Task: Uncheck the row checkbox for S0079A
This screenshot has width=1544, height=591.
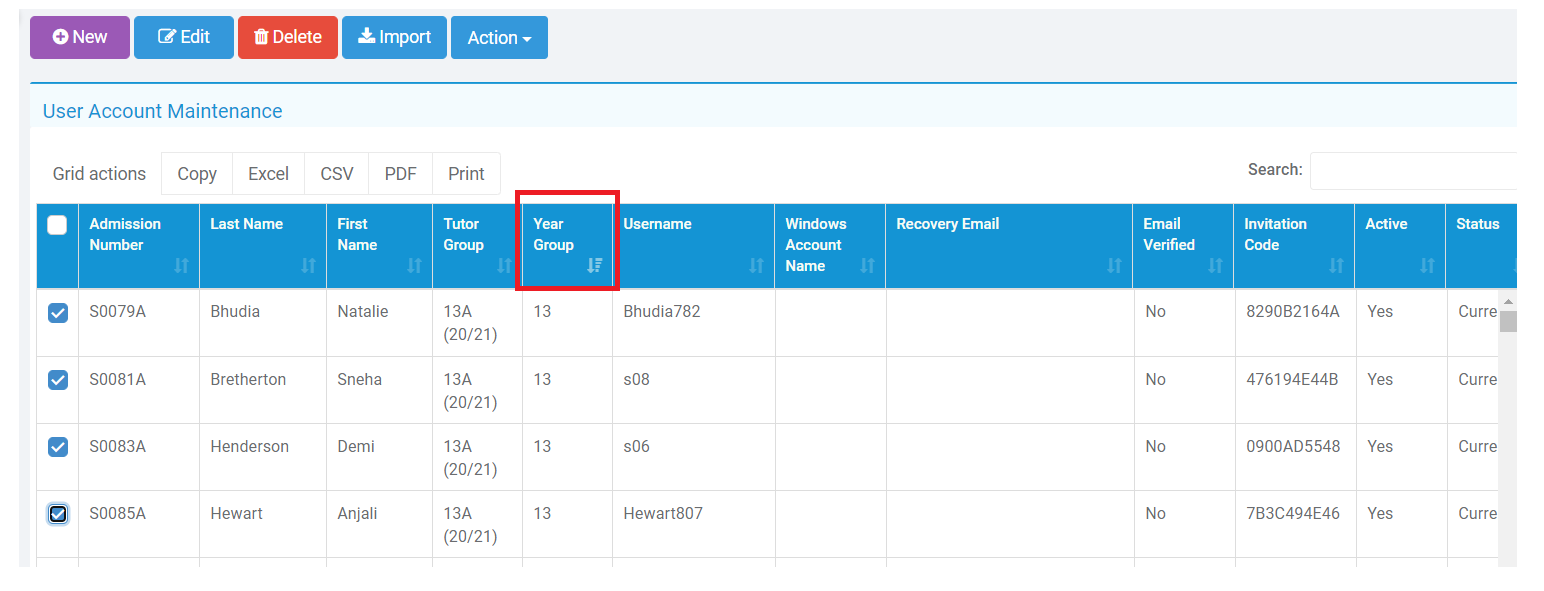Action: (57, 311)
